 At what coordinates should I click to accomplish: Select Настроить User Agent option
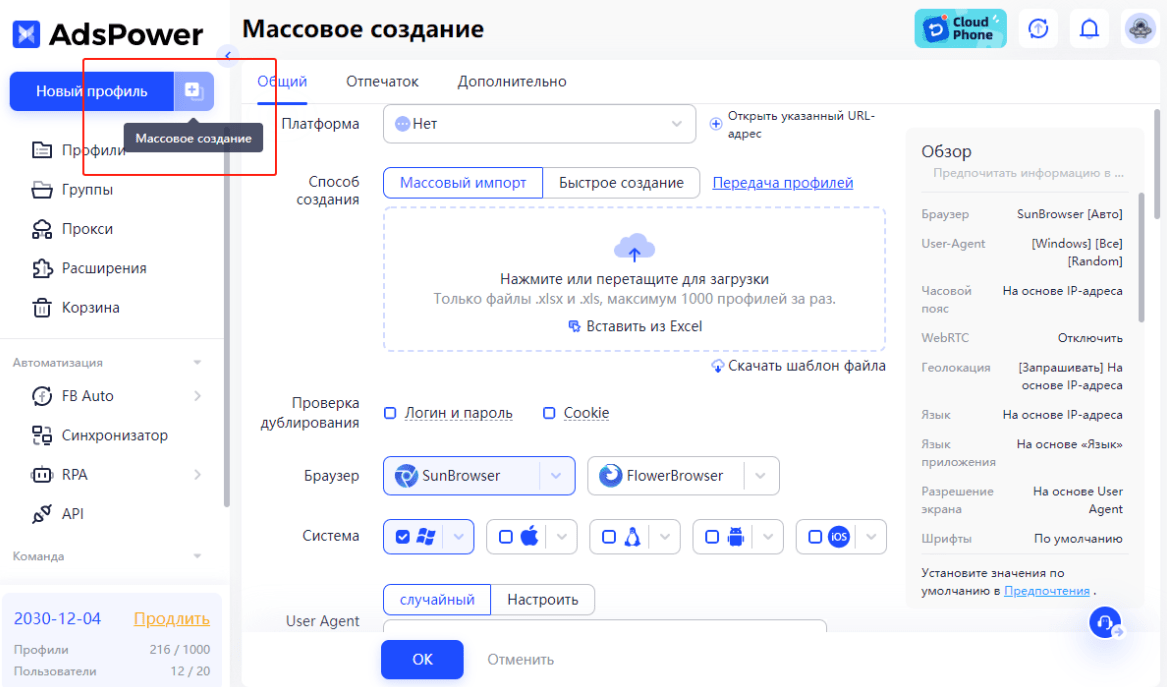tap(543, 600)
